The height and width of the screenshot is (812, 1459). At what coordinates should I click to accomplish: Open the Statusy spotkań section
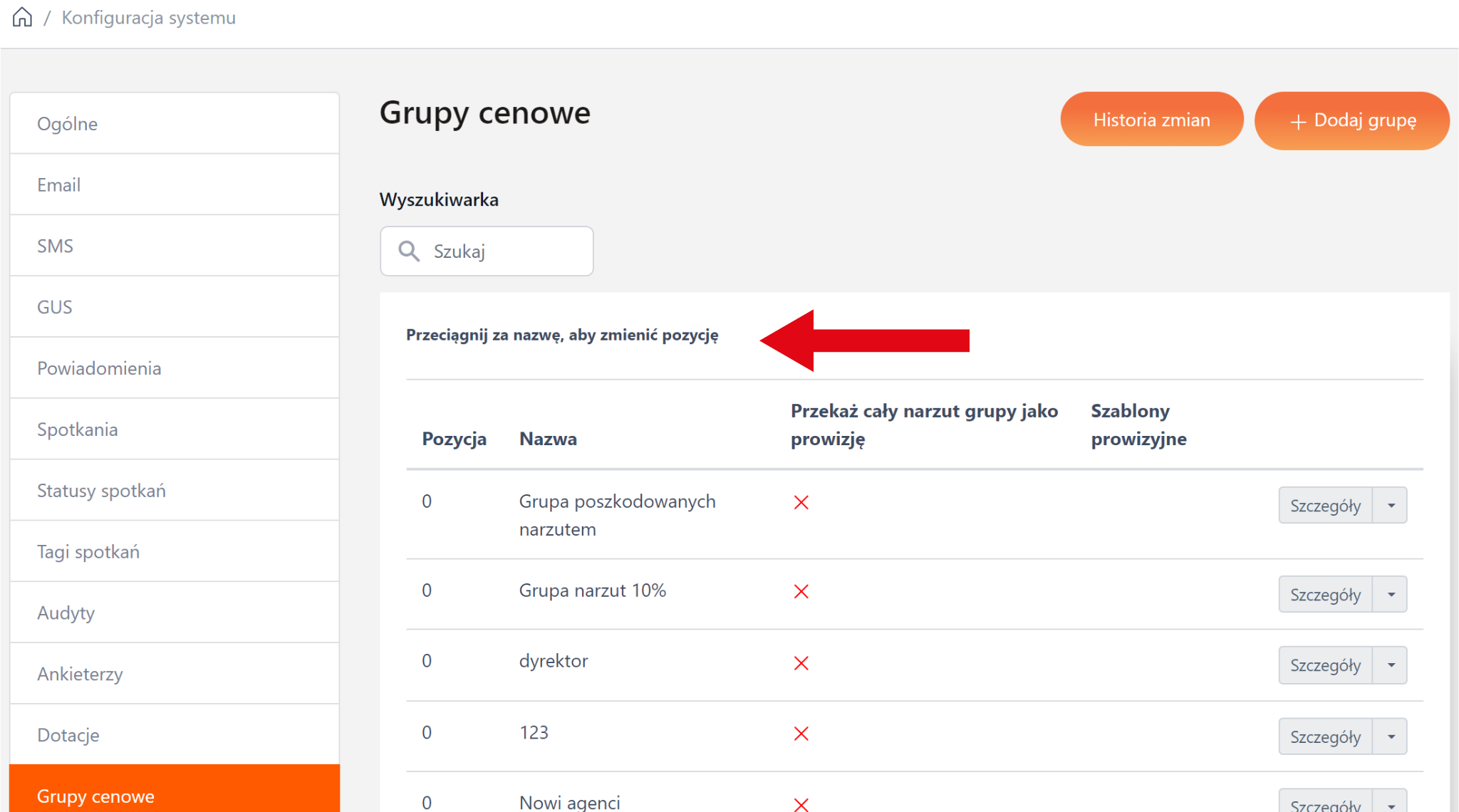[175, 491]
